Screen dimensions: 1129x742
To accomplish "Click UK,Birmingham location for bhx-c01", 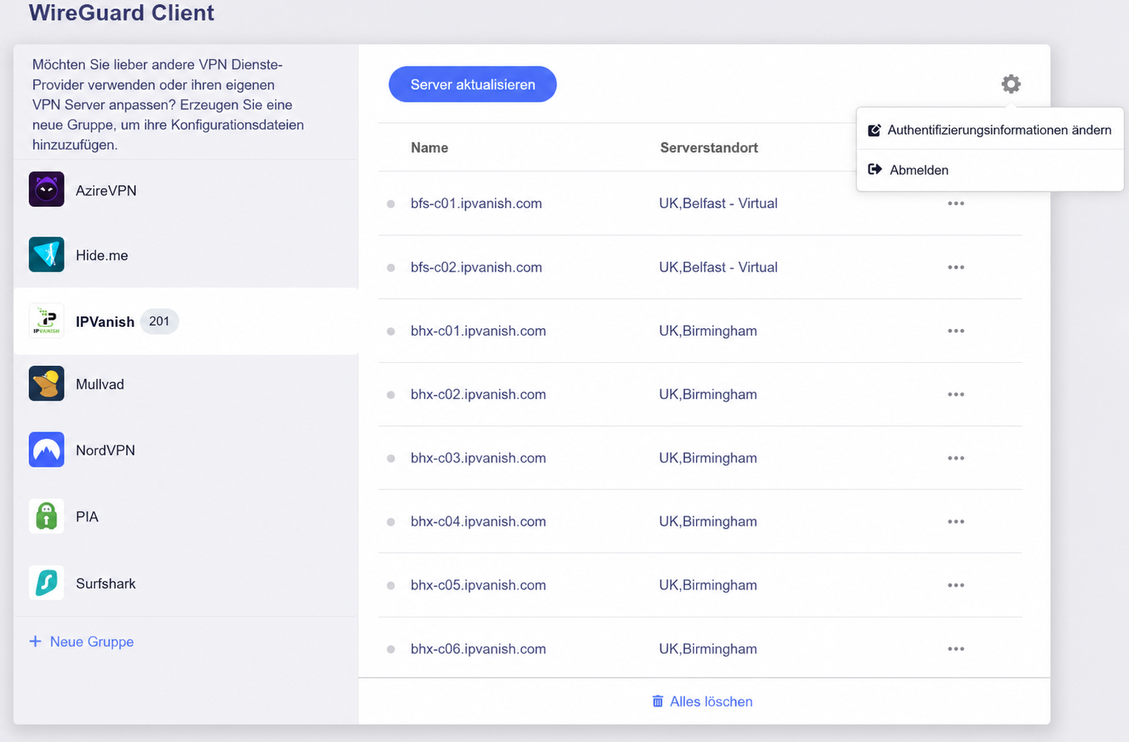I will (x=708, y=331).
